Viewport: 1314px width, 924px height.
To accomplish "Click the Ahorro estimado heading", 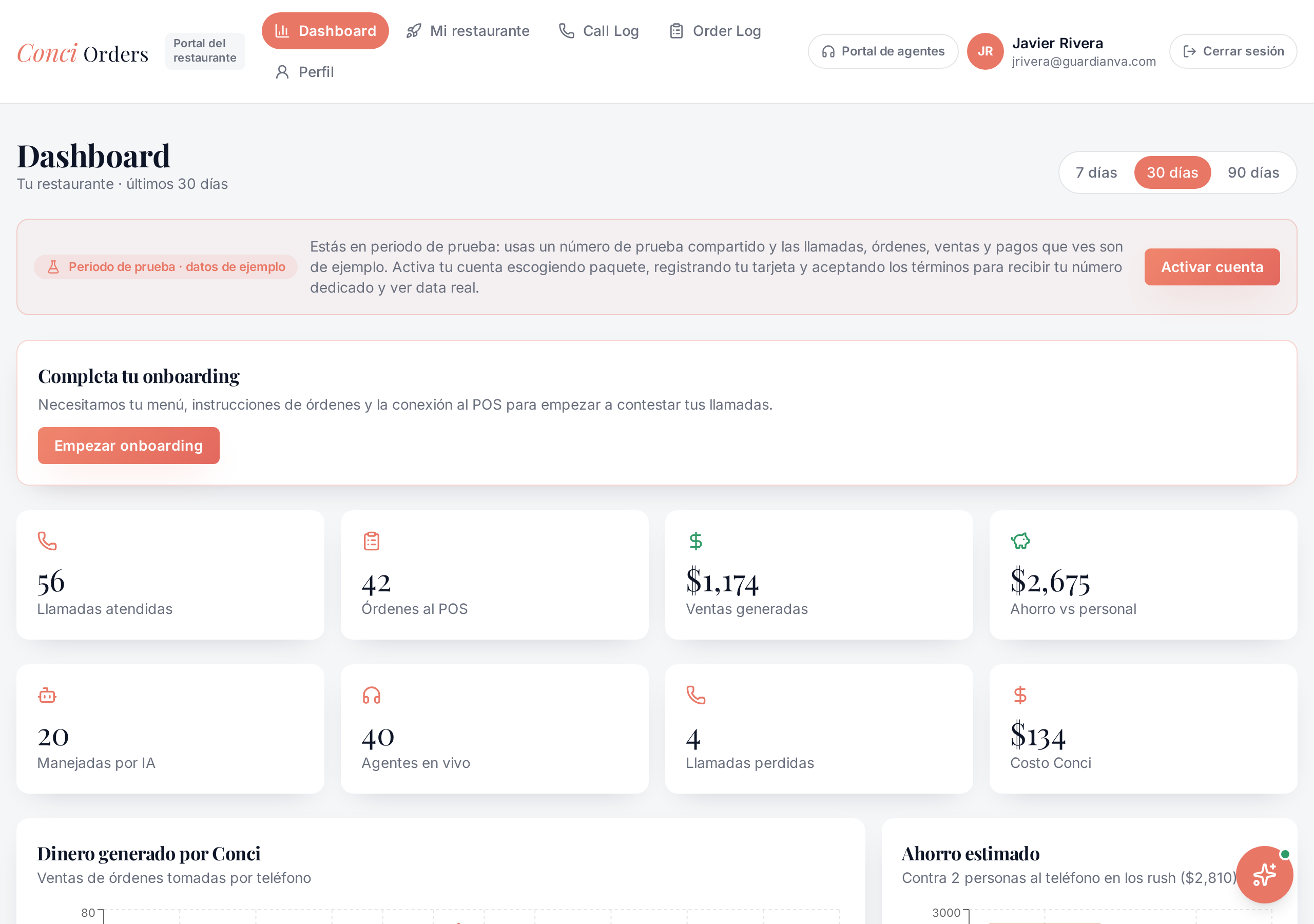I will tap(971, 854).
